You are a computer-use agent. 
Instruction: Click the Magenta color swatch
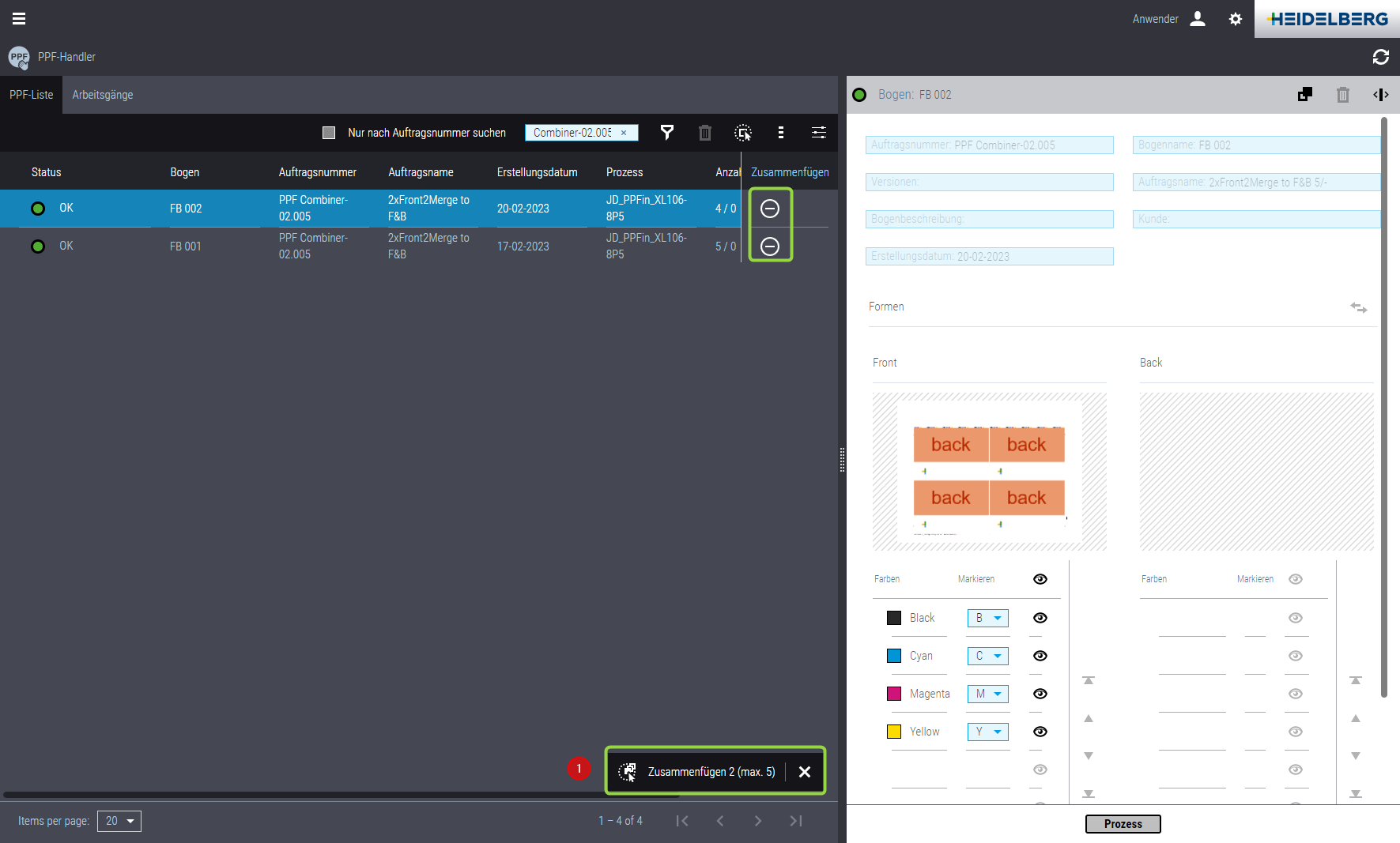point(894,694)
